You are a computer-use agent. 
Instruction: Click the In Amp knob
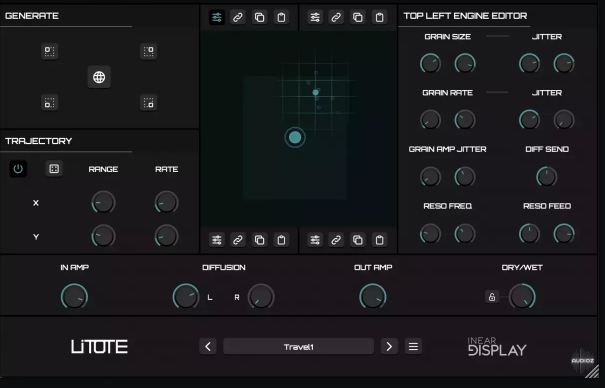coord(74,297)
